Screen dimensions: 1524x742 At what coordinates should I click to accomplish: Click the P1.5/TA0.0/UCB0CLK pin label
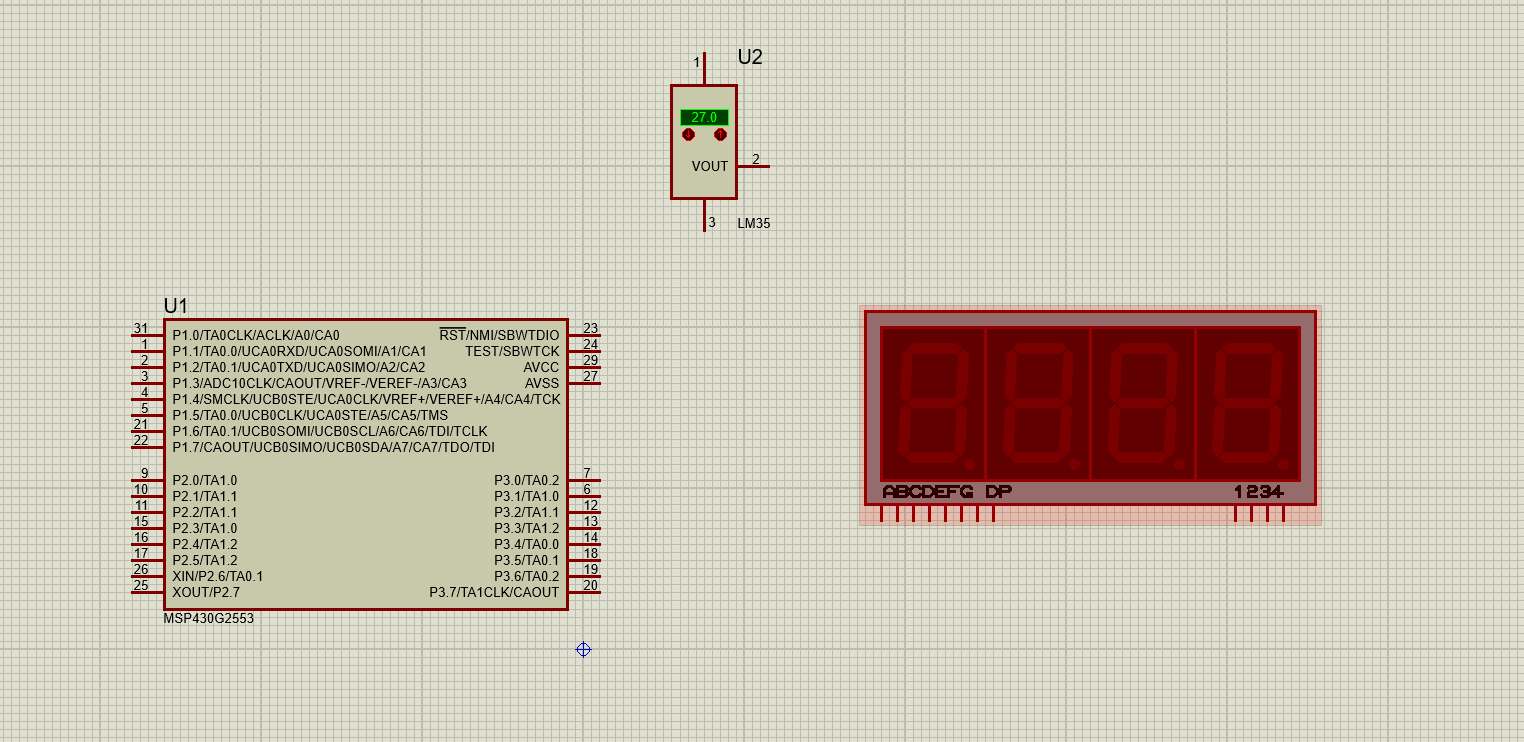click(310, 415)
